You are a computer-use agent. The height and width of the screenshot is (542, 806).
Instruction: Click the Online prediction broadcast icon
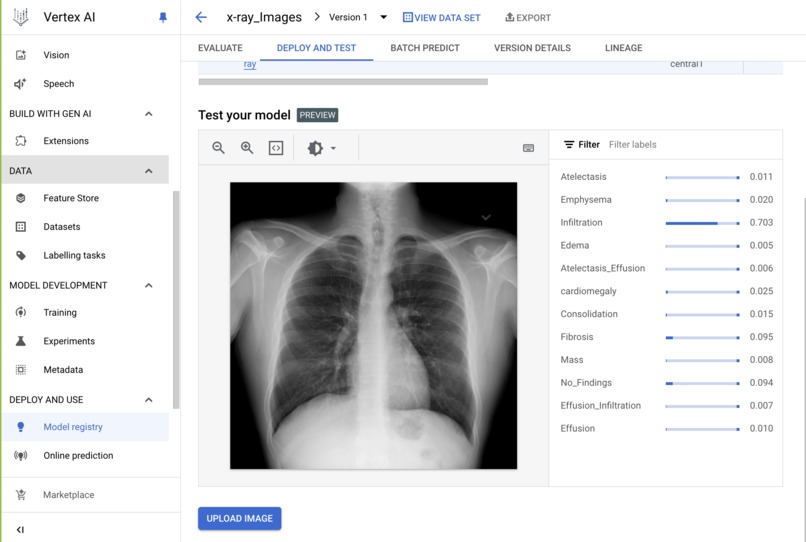21,456
